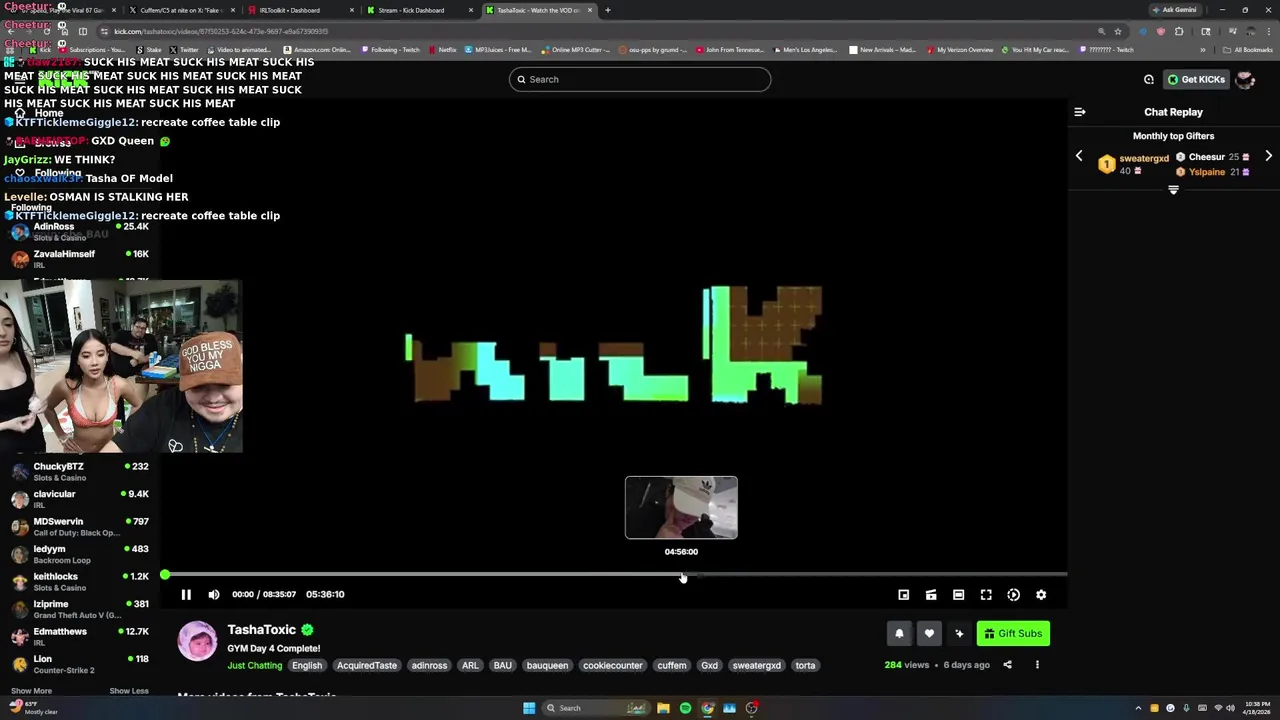The image size is (1280, 720).
Task: Select the adinross tag
Action: [429, 666]
